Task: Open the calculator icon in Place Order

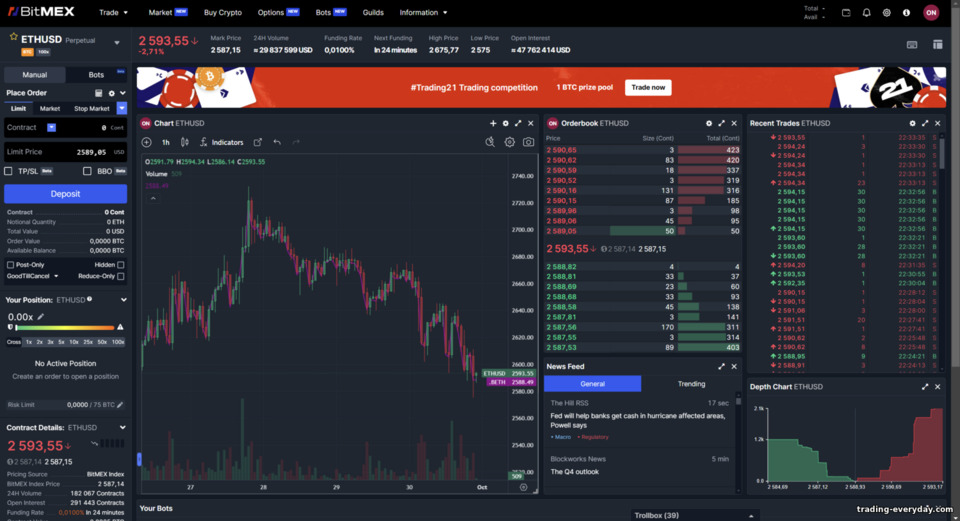Action: pos(99,93)
